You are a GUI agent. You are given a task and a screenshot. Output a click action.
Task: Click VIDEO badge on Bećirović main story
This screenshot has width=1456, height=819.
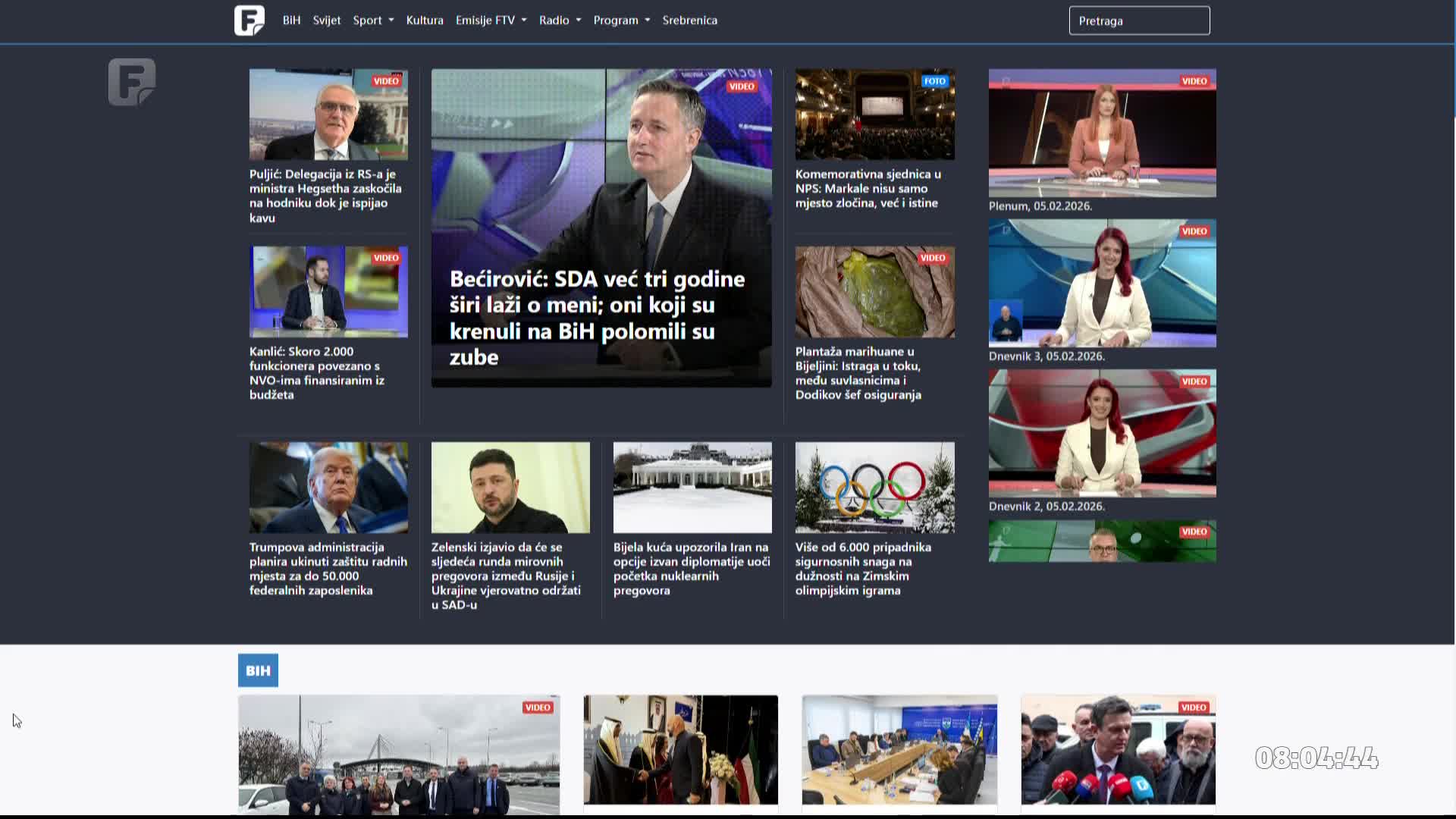point(741,86)
